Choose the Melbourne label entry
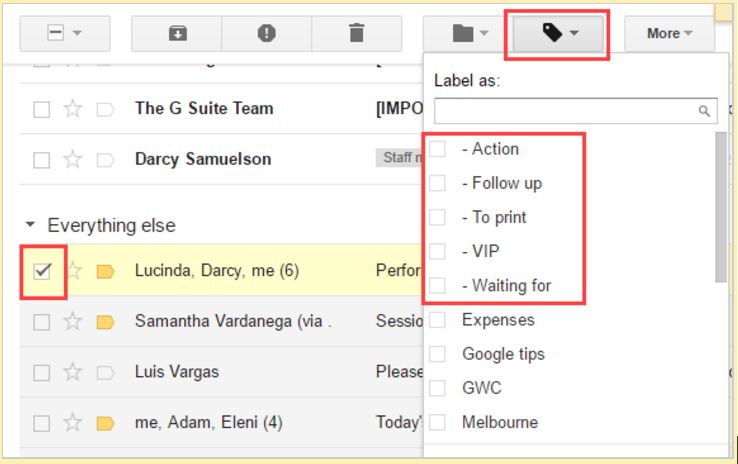 500,422
